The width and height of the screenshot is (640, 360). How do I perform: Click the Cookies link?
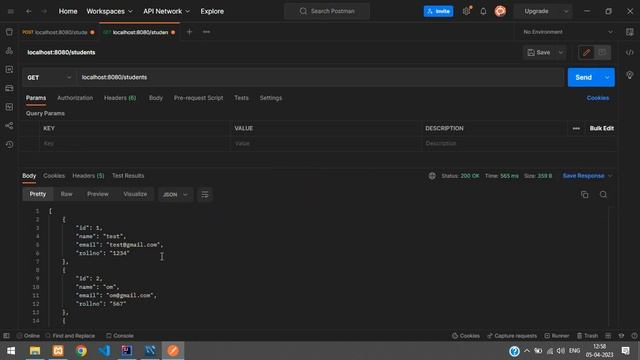pos(598,98)
